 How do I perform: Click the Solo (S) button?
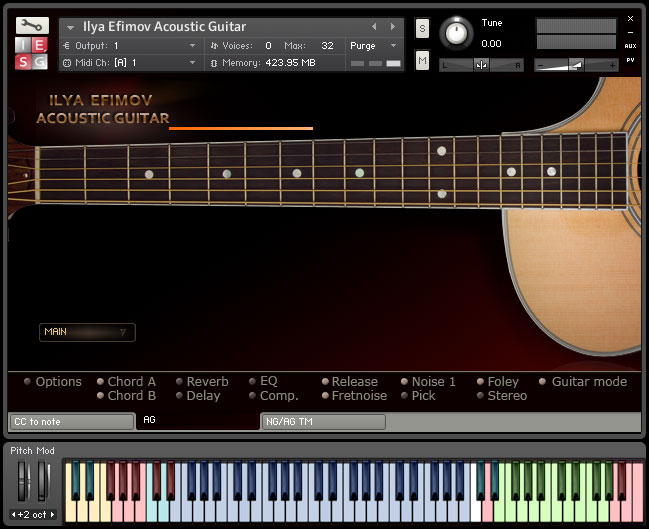(x=422, y=28)
